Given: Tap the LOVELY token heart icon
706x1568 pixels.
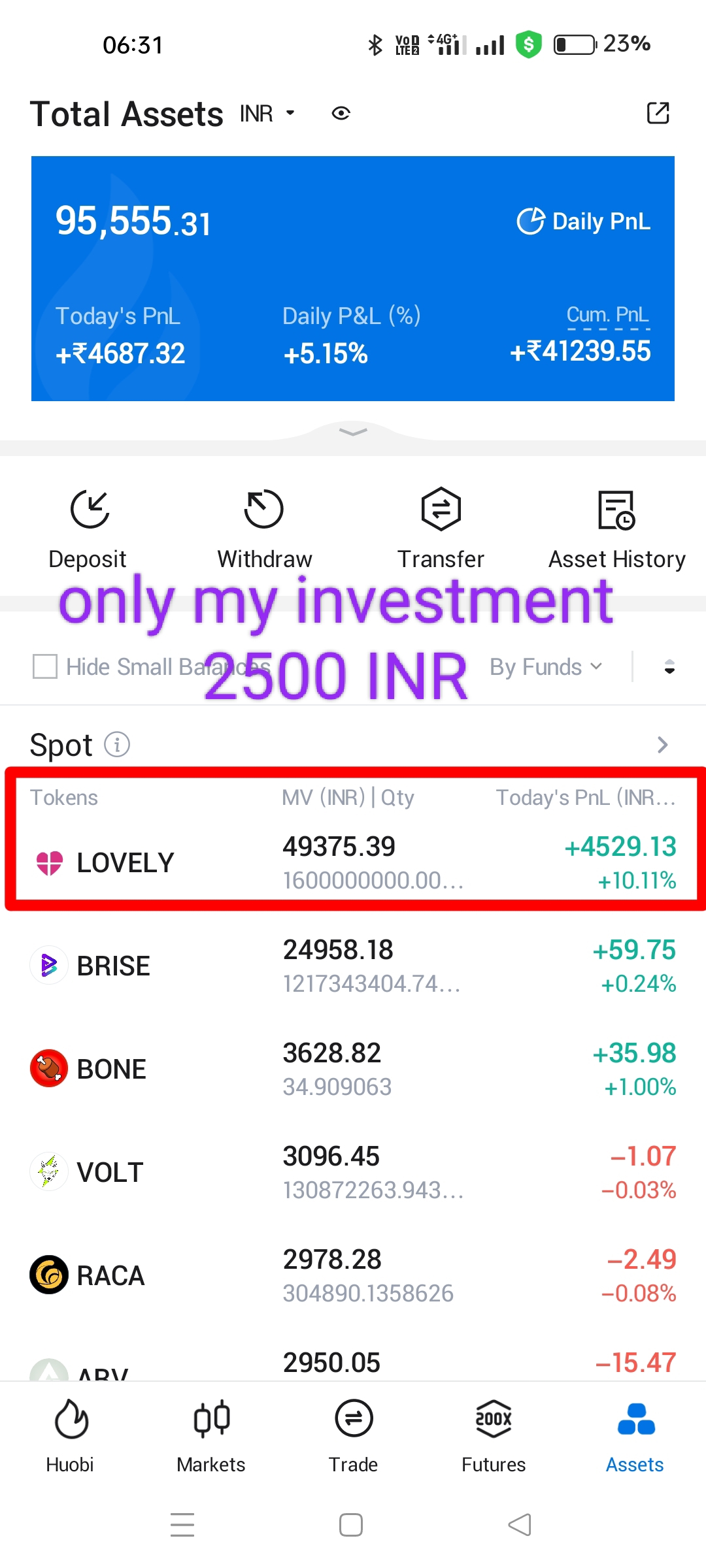Looking at the screenshot, I should point(50,862).
